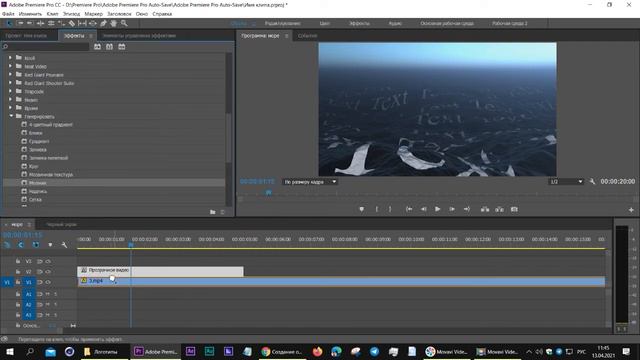Open the Program monitor settings wrench
Image resolution: width=640 pixels, height=360 pixels.
pos(592,181)
